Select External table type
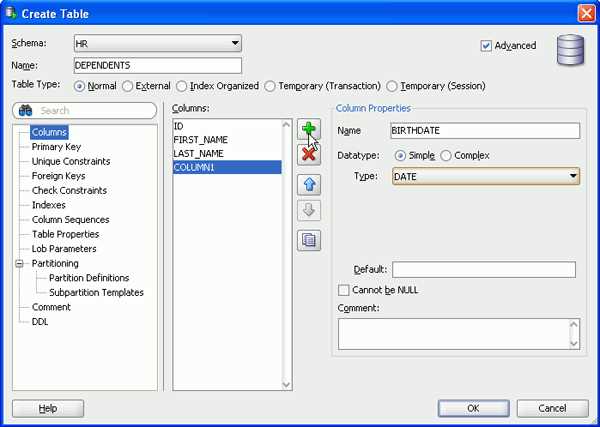The height and width of the screenshot is (427, 600). (x=127, y=86)
